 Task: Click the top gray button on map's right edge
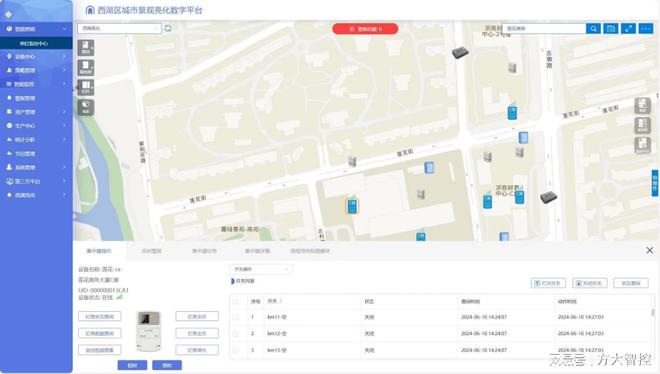click(642, 106)
